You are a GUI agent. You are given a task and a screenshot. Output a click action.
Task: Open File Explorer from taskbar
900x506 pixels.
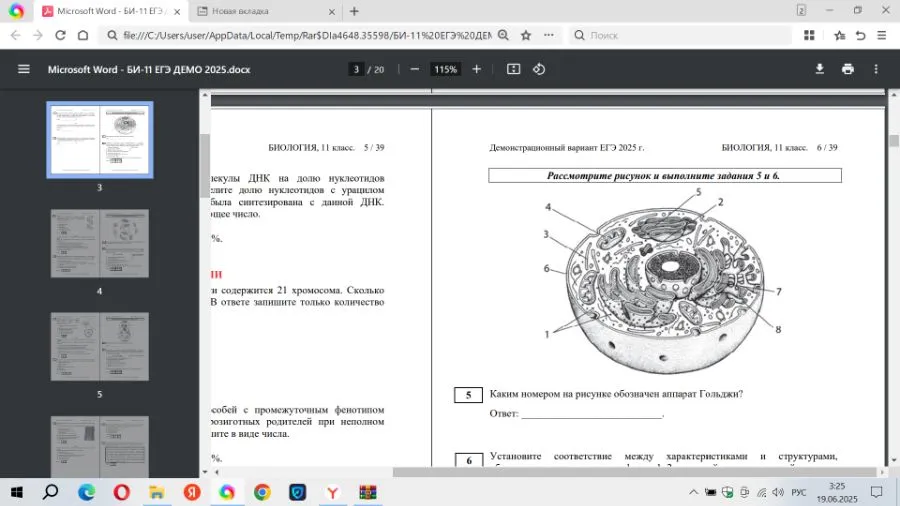157,492
